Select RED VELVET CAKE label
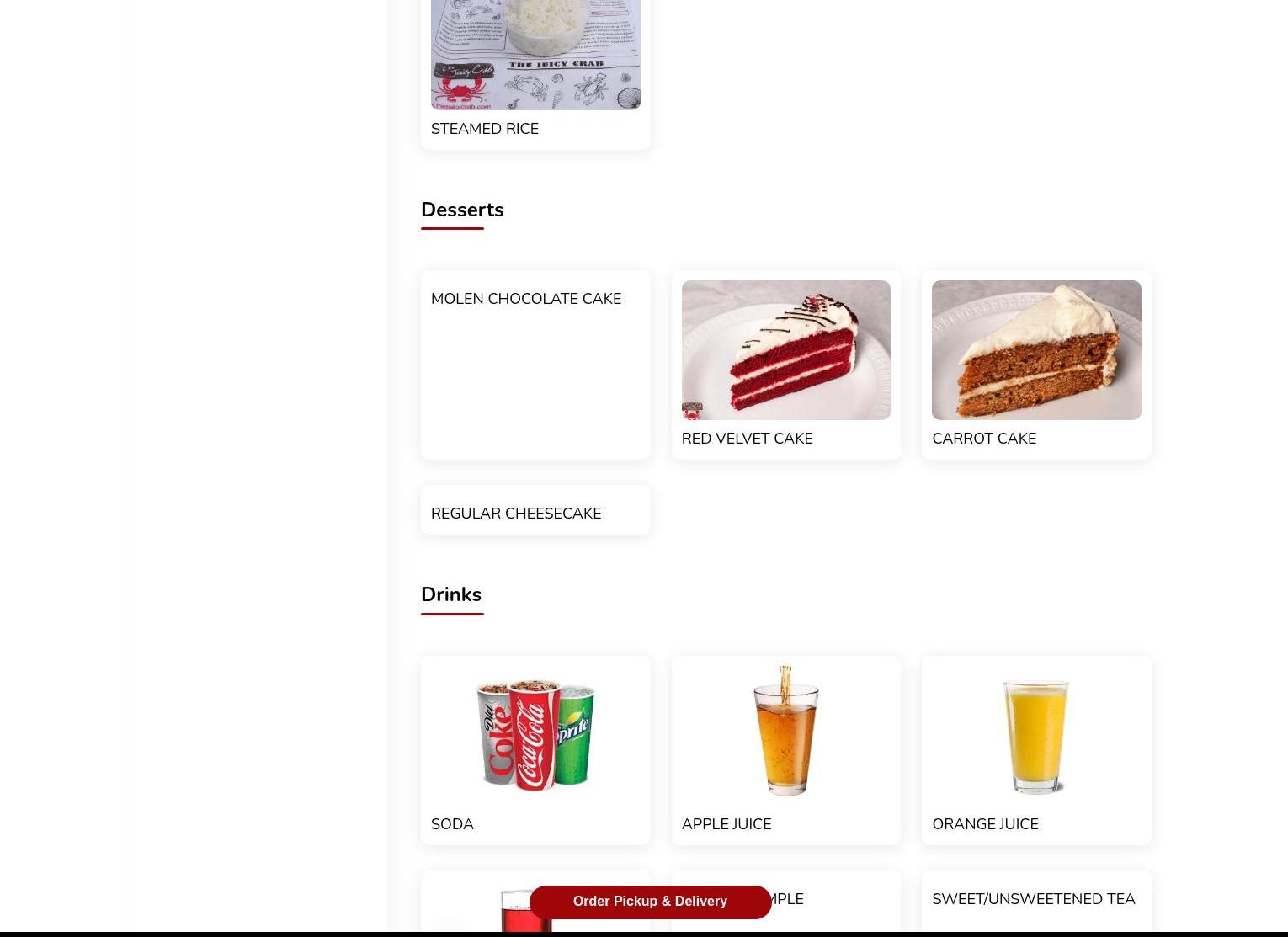Screen dimensions: 1288x937 click(x=747, y=439)
